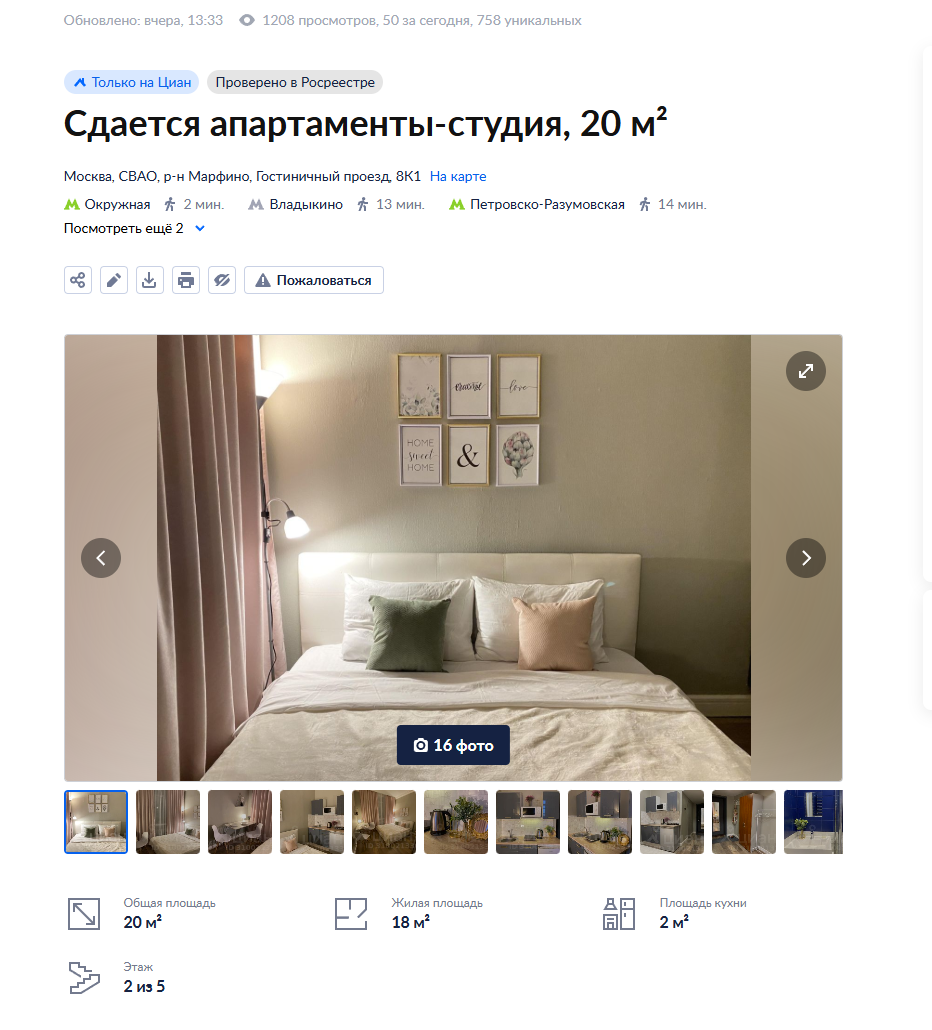Click the "16 фото" gallery button
The width and height of the screenshot is (932, 1030).
click(453, 745)
